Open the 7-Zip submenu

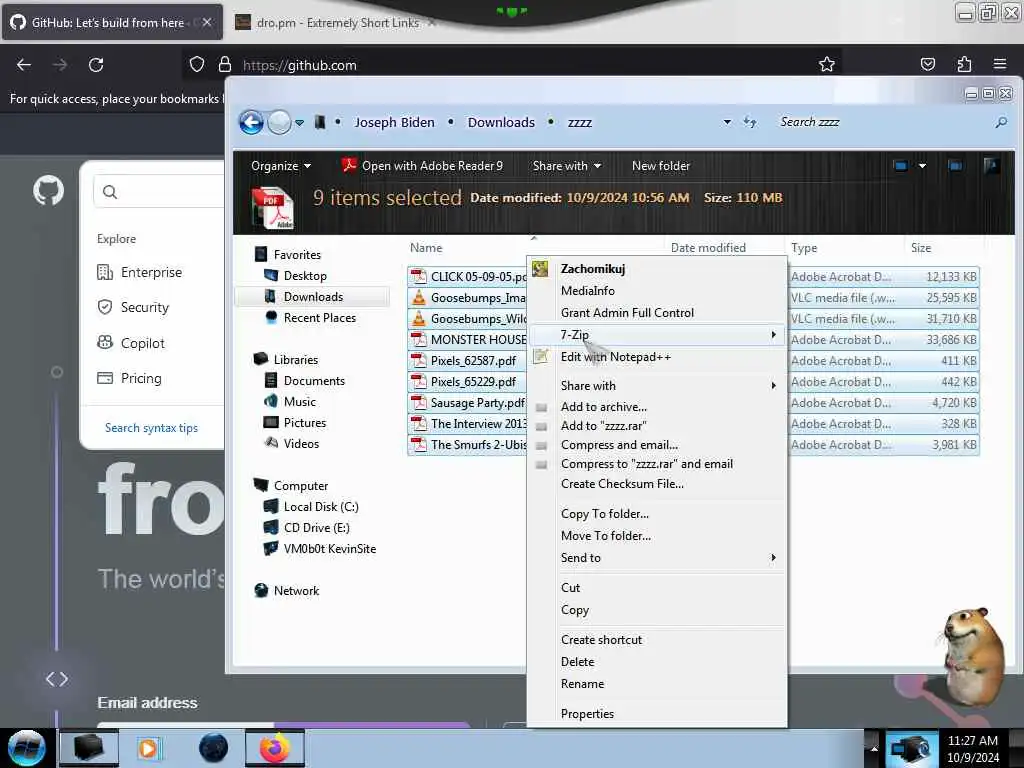click(656, 334)
